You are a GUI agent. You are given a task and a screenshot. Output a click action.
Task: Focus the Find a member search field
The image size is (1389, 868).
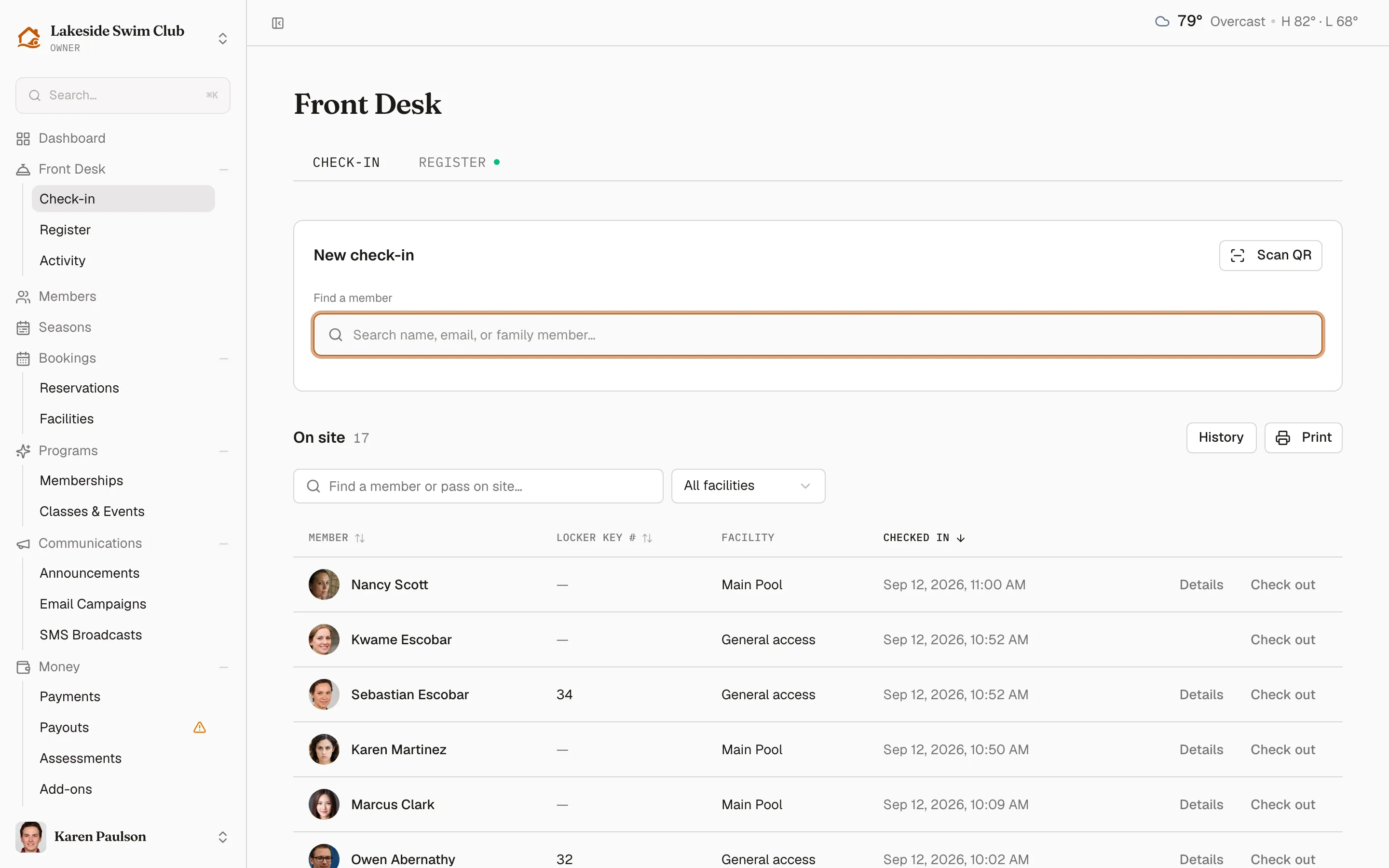coord(818,335)
